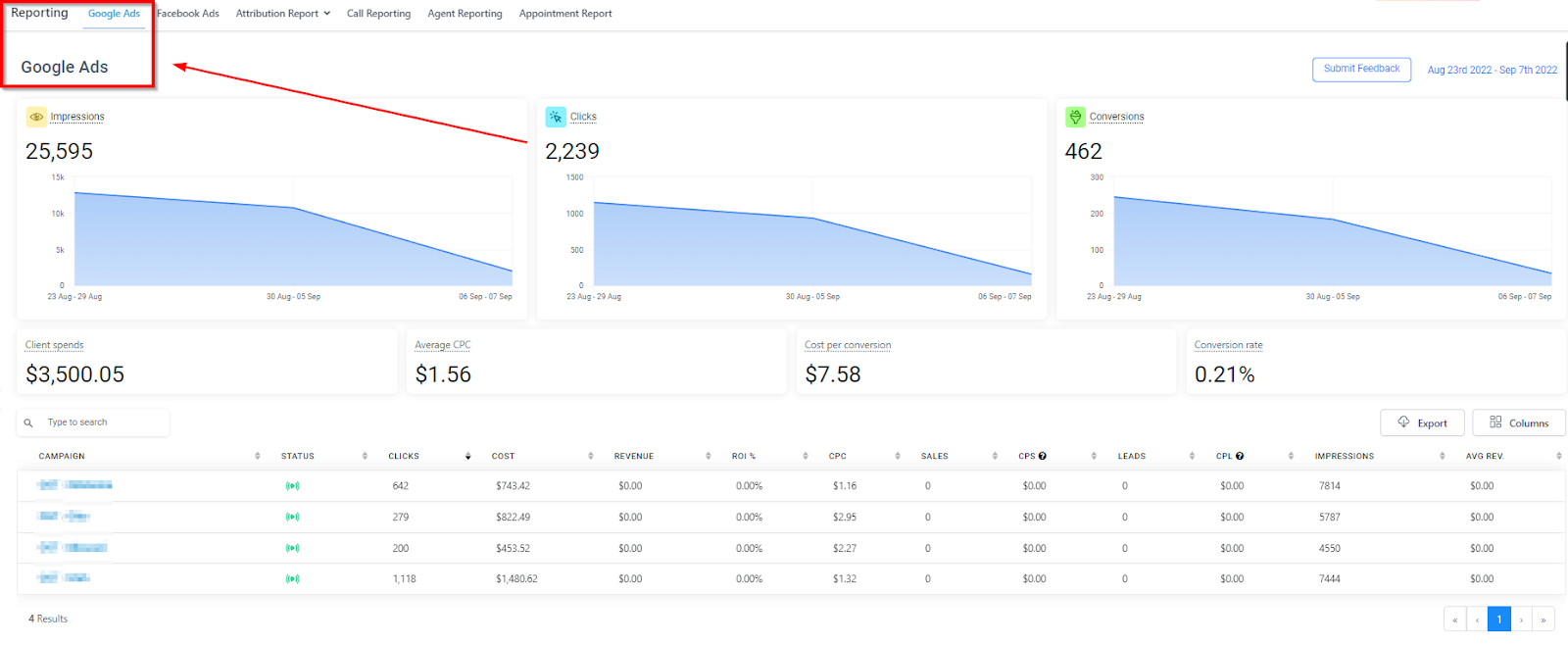Open the Call Reporting tab
Image resolution: width=1568 pixels, height=645 pixels.
(378, 14)
